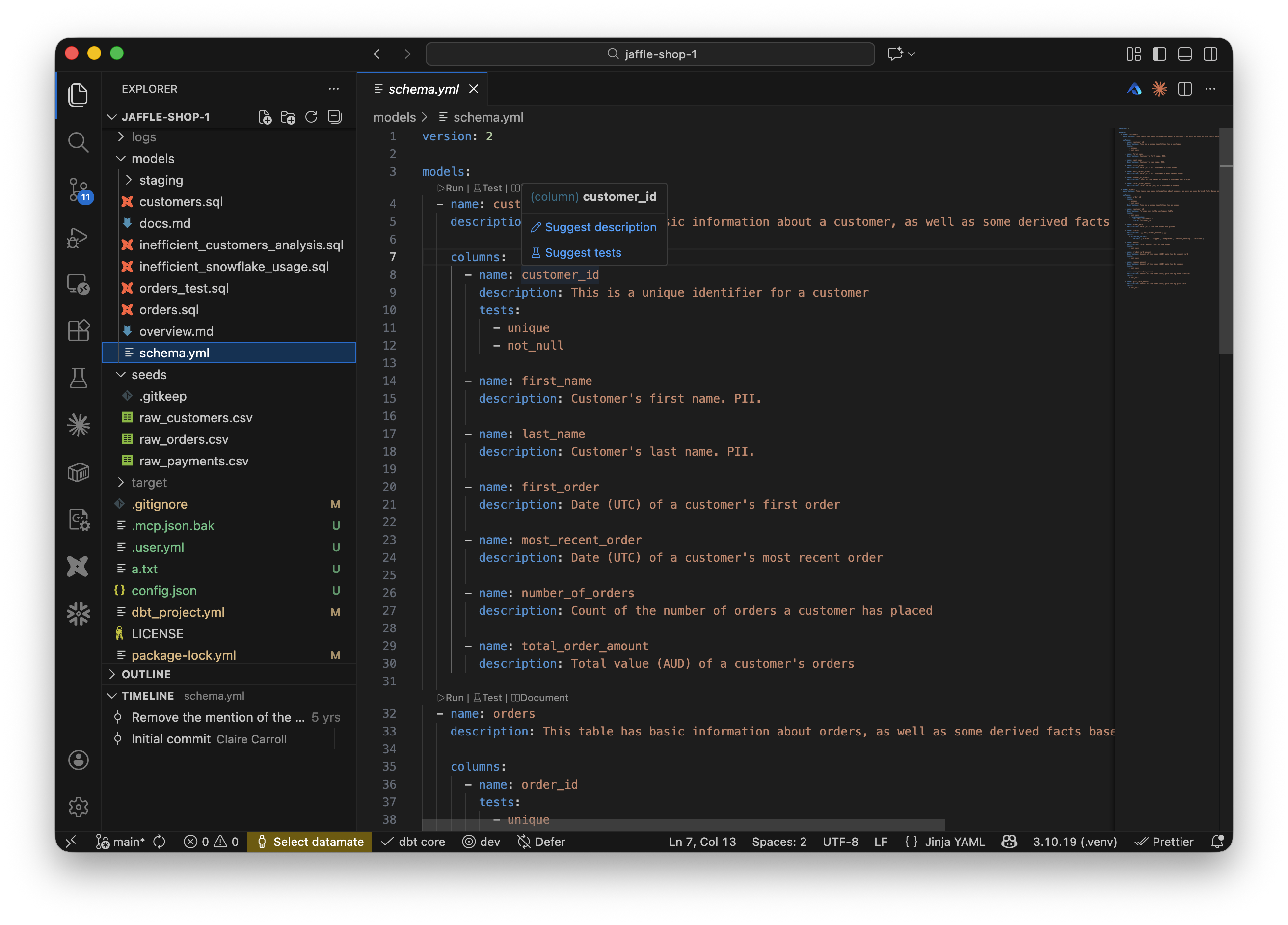
Task: Split the editor to the right
Action: point(1184,89)
